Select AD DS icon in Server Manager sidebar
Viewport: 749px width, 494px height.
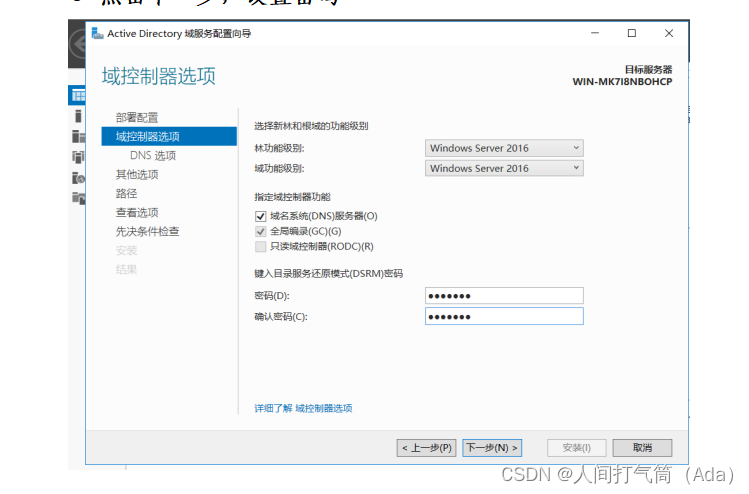[78, 157]
